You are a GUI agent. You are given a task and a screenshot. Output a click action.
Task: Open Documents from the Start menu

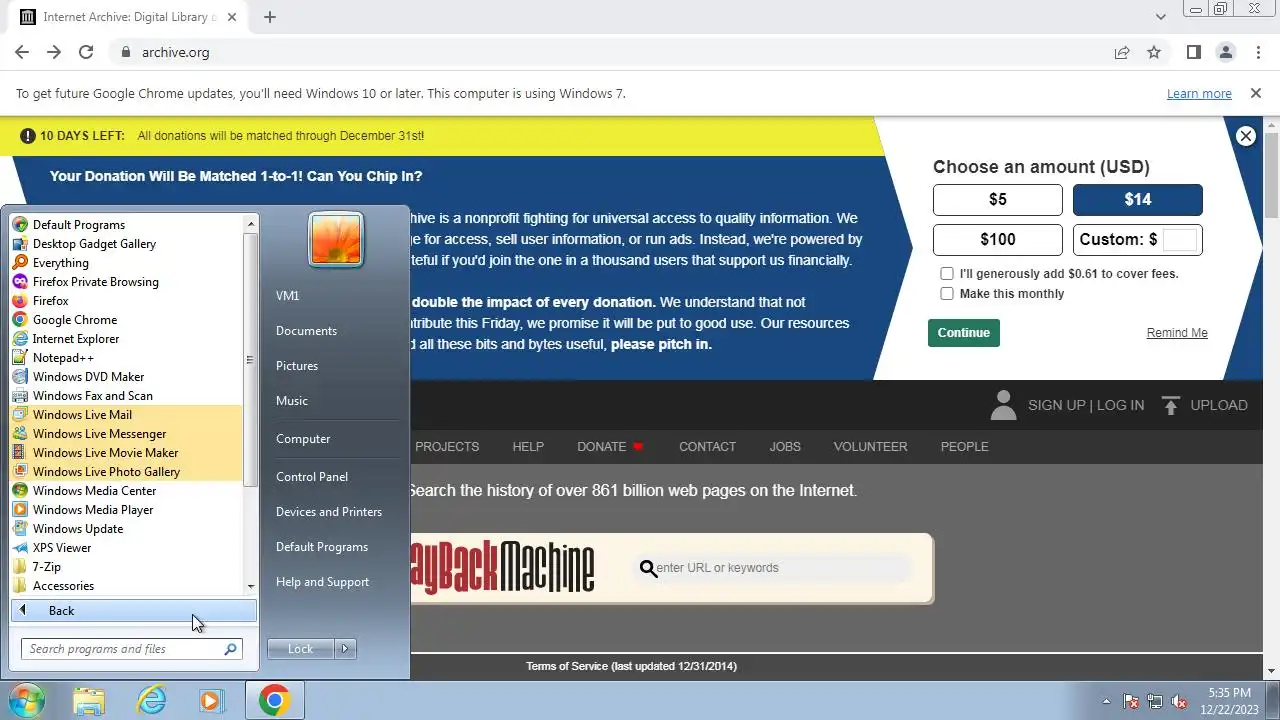tap(306, 331)
